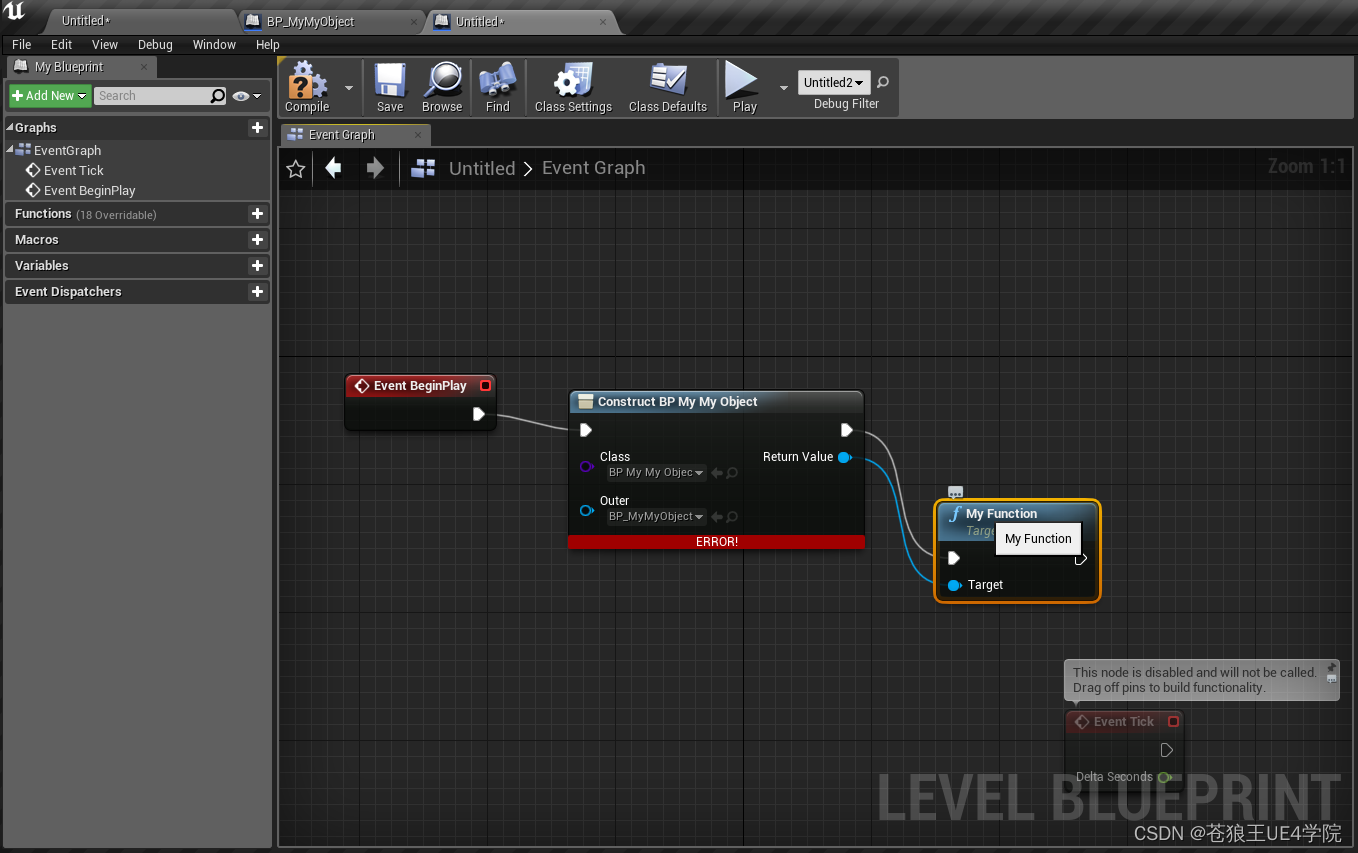Open the Help menu

pyautogui.click(x=268, y=44)
